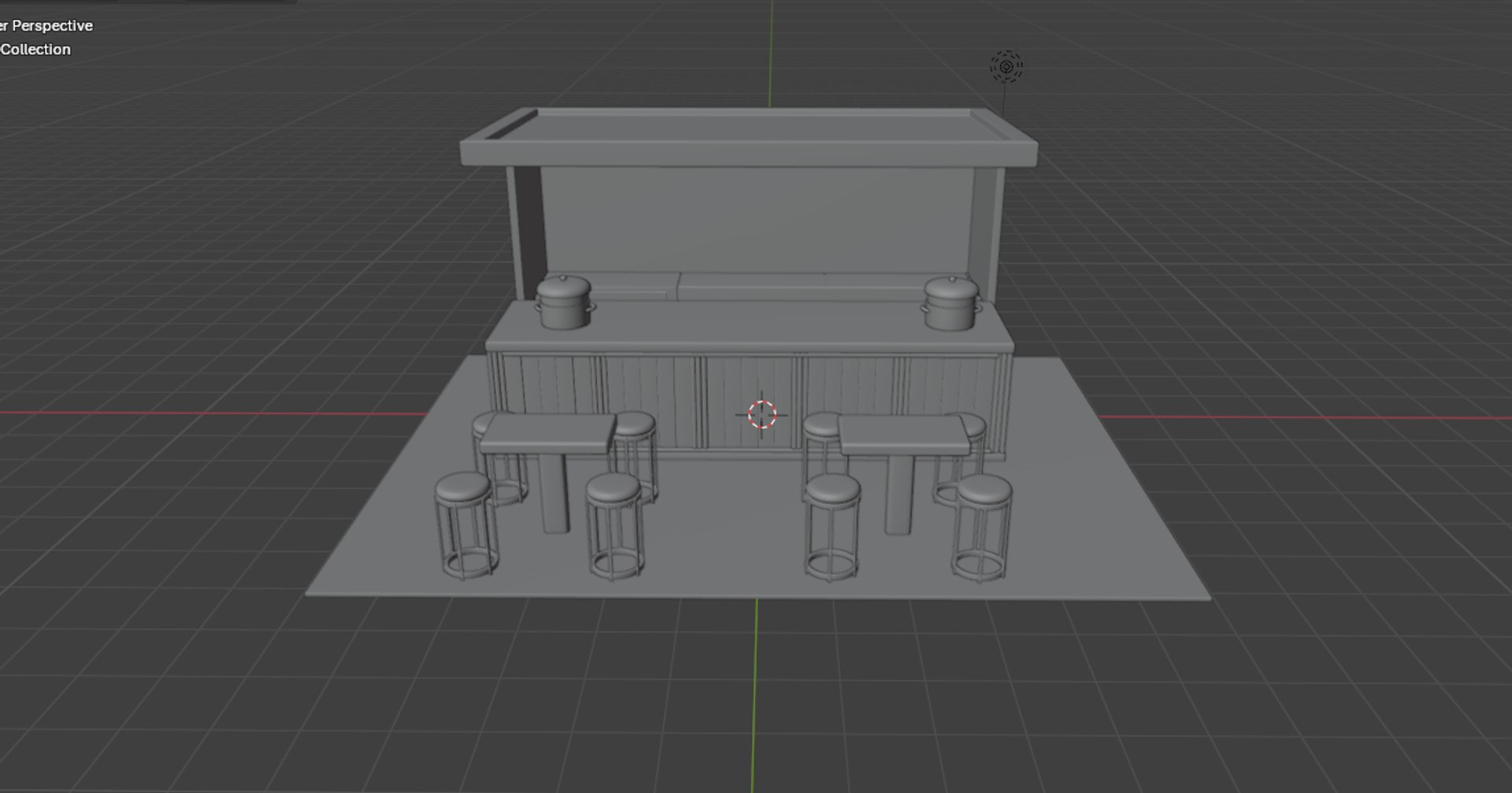1512x793 pixels.
Task: Select the right small table top
Action: (x=904, y=435)
